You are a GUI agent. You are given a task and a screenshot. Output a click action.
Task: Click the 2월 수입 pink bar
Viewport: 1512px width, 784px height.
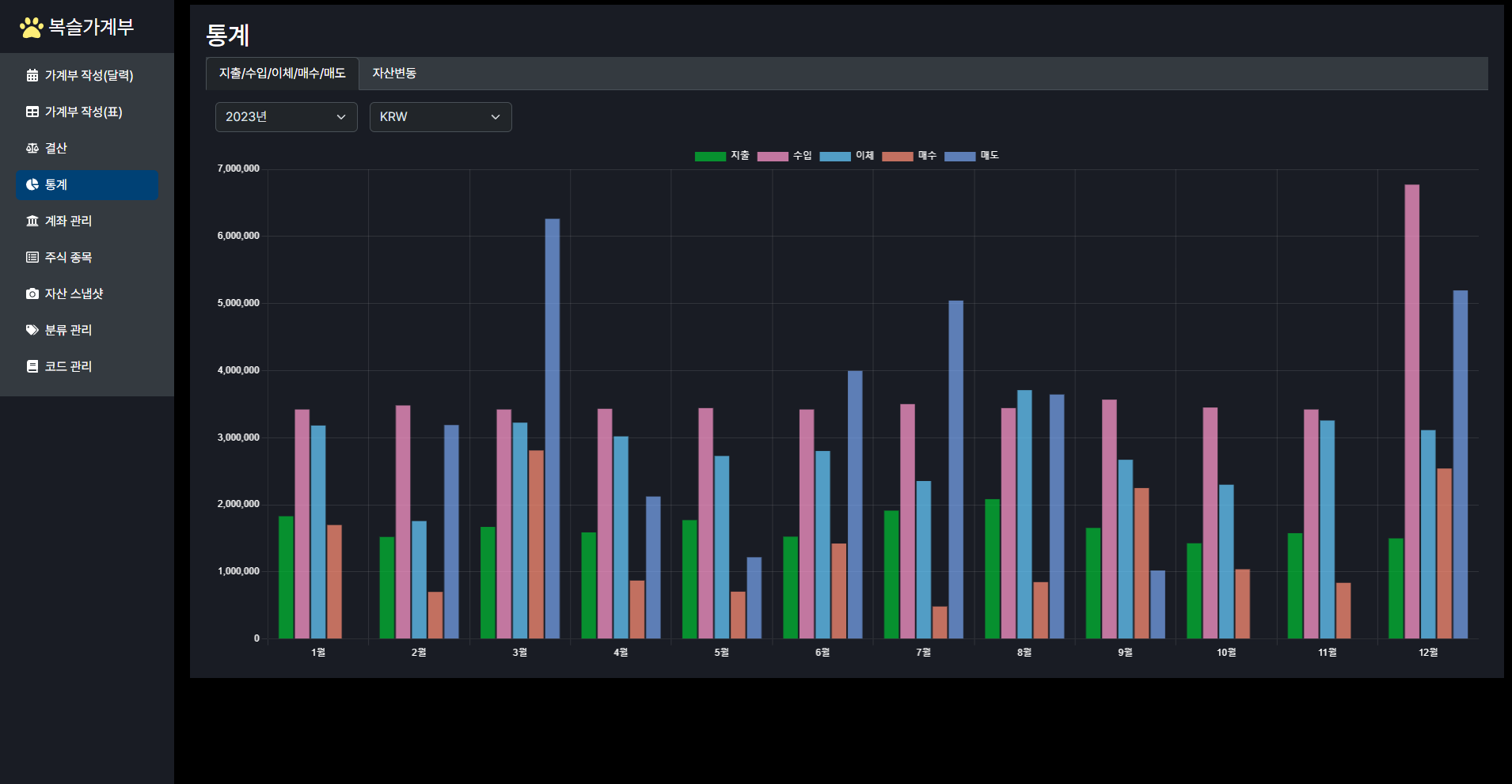pos(403,522)
